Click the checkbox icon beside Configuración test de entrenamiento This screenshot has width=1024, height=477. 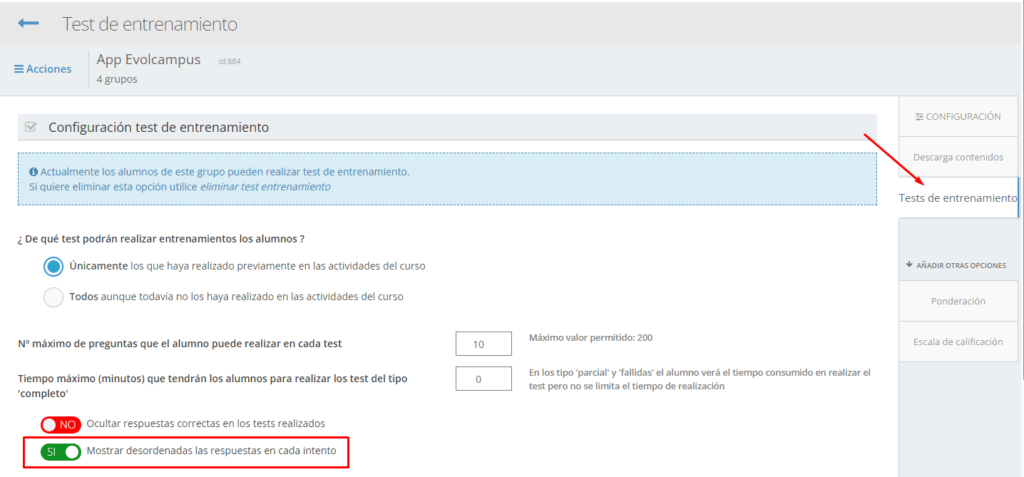(x=31, y=127)
